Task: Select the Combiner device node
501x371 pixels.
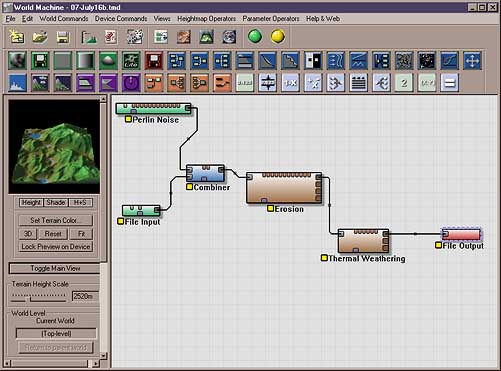Action: point(205,173)
